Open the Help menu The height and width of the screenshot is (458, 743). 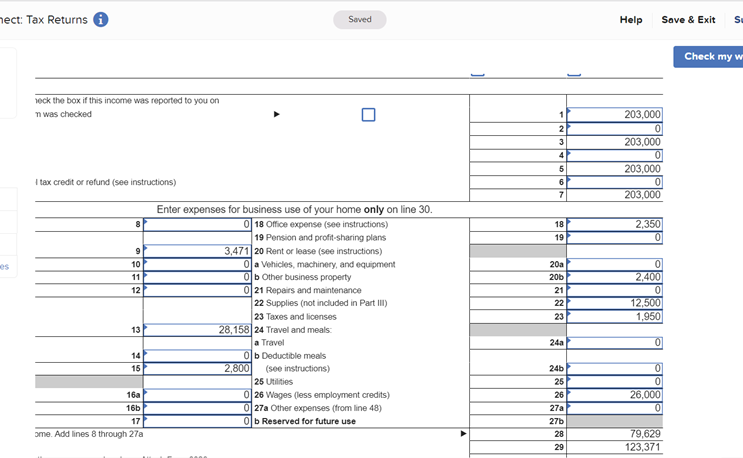click(x=631, y=20)
